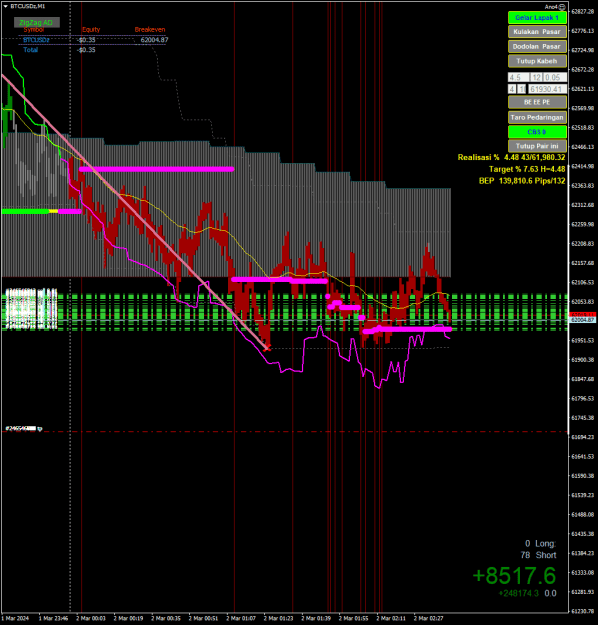Click the Kulakan Pasar button
The width and height of the screenshot is (598, 625).
[537, 32]
